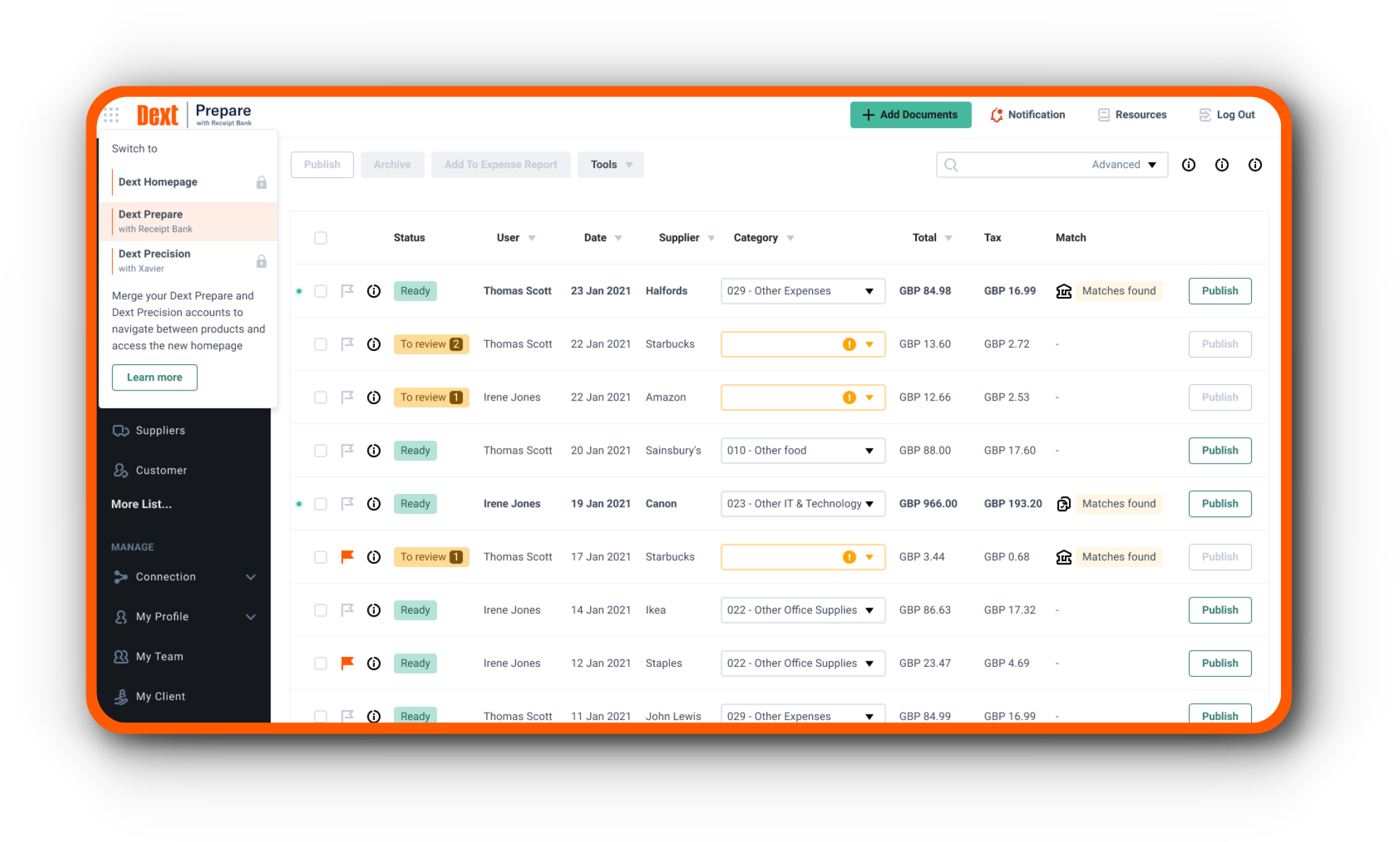Toggle the select-all checkbox in header
The height and width of the screenshot is (842, 1400).
point(320,237)
